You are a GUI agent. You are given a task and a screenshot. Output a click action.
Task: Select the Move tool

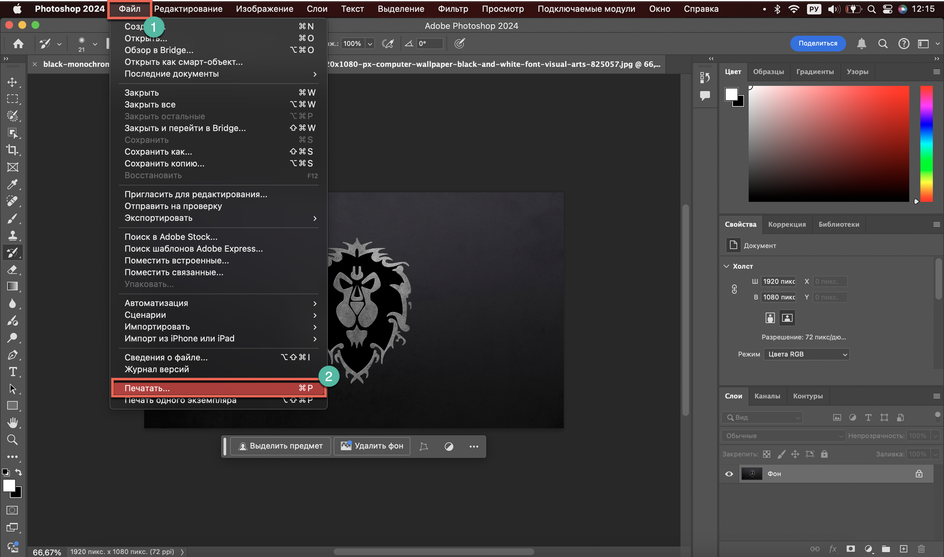(12, 82)
